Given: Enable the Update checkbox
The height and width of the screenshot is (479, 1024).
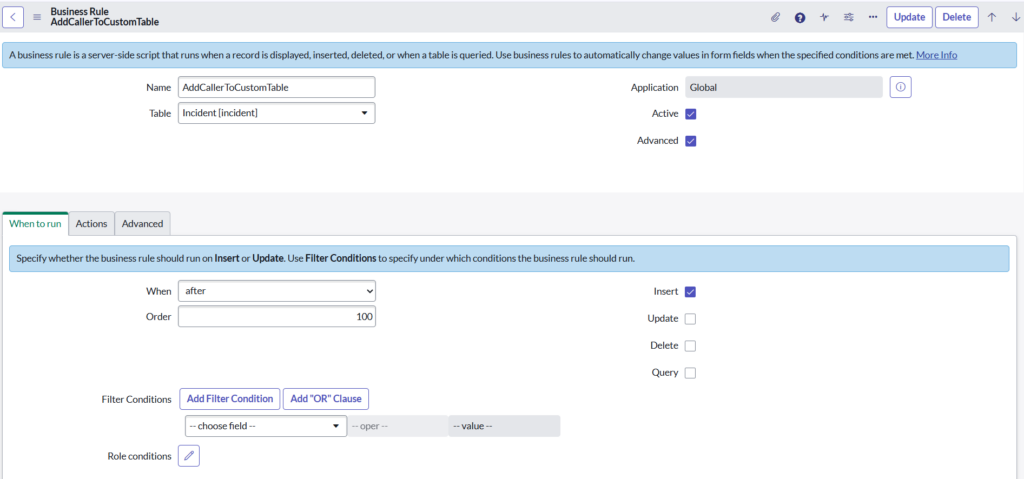Looking at the screenshot, I should 690,319.
